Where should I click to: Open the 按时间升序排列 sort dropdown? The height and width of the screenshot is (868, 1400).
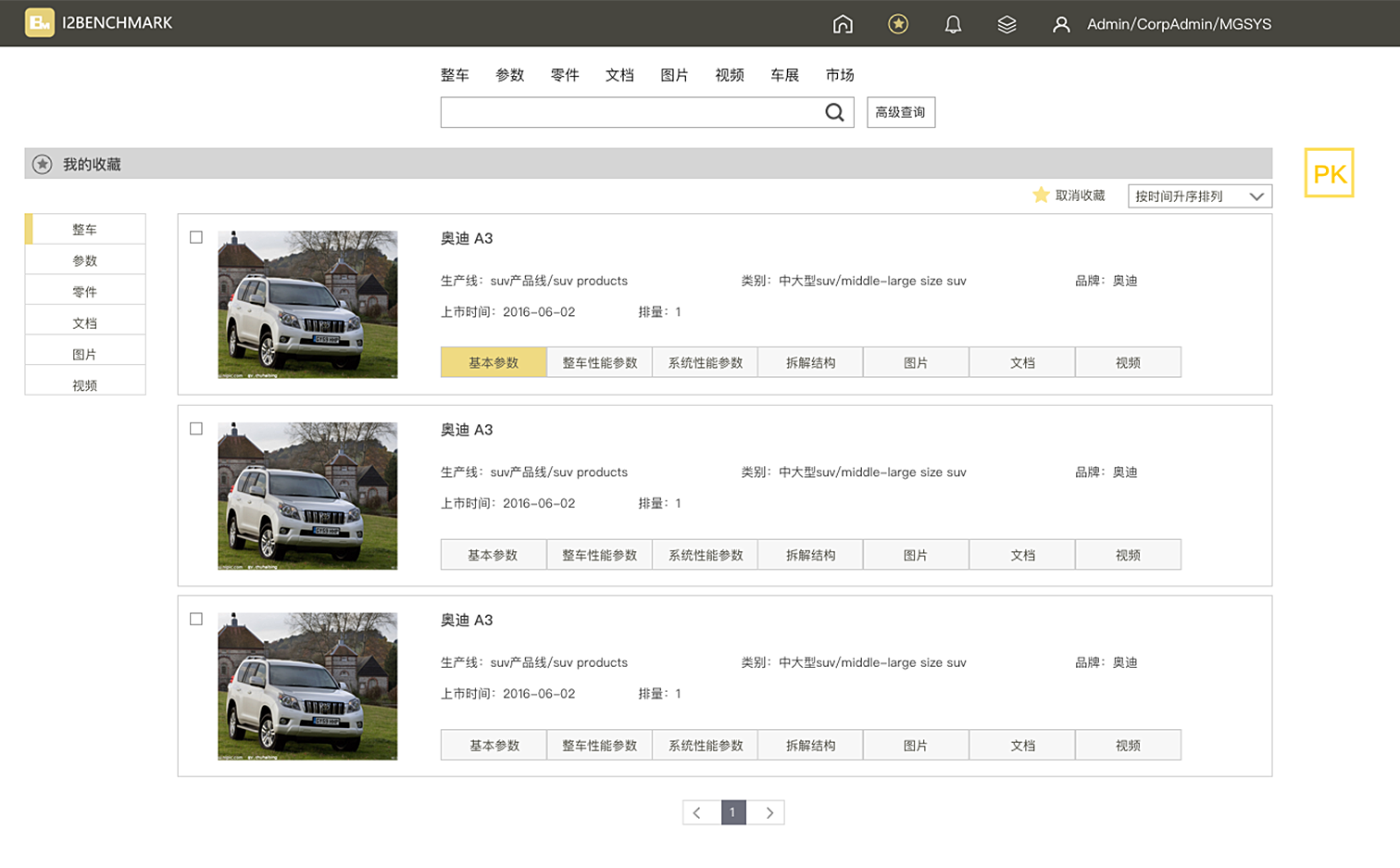tap(1200, 196)
